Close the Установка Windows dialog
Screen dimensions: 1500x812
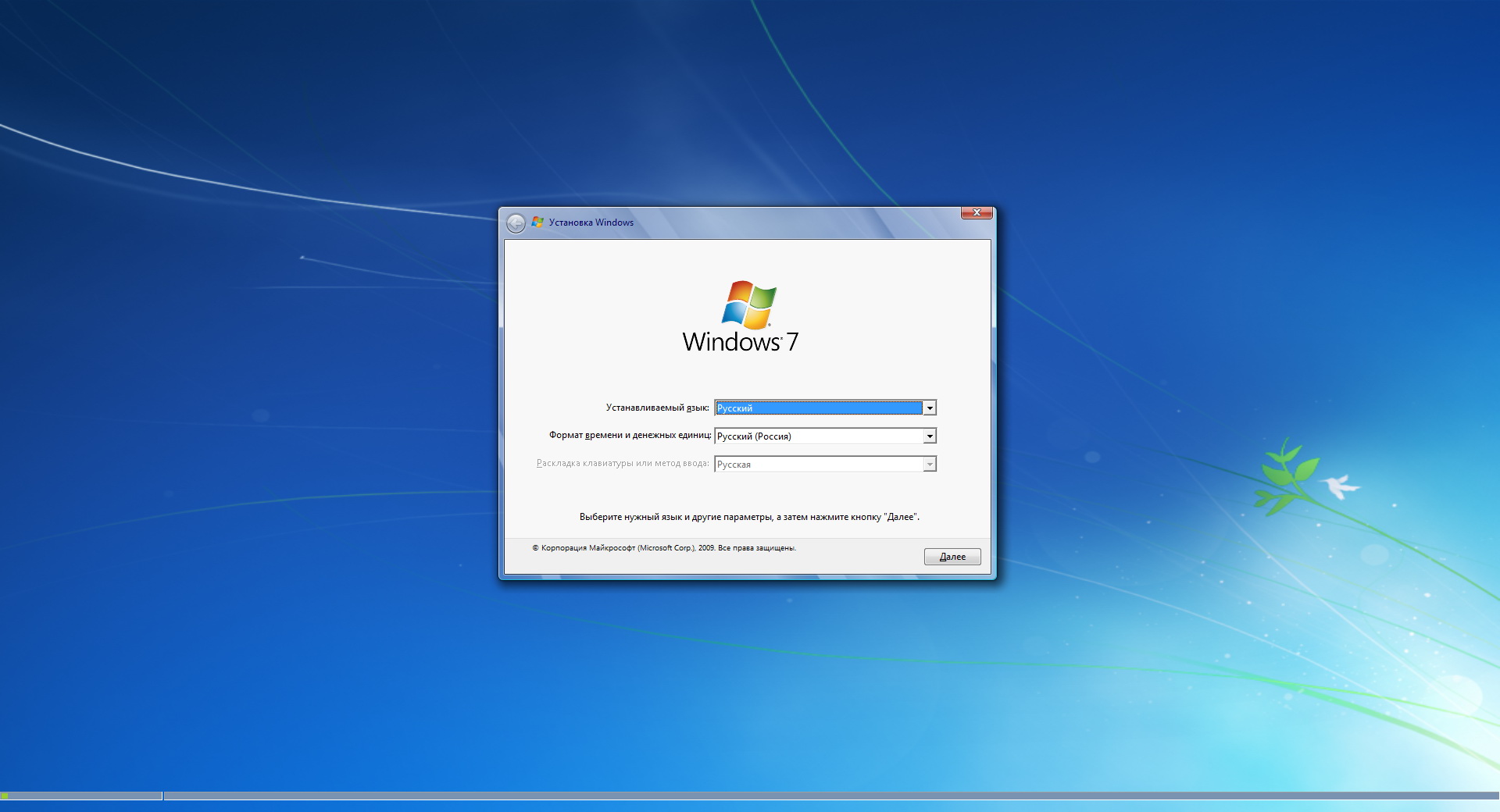pyautogui.click(x=977, y=212)
